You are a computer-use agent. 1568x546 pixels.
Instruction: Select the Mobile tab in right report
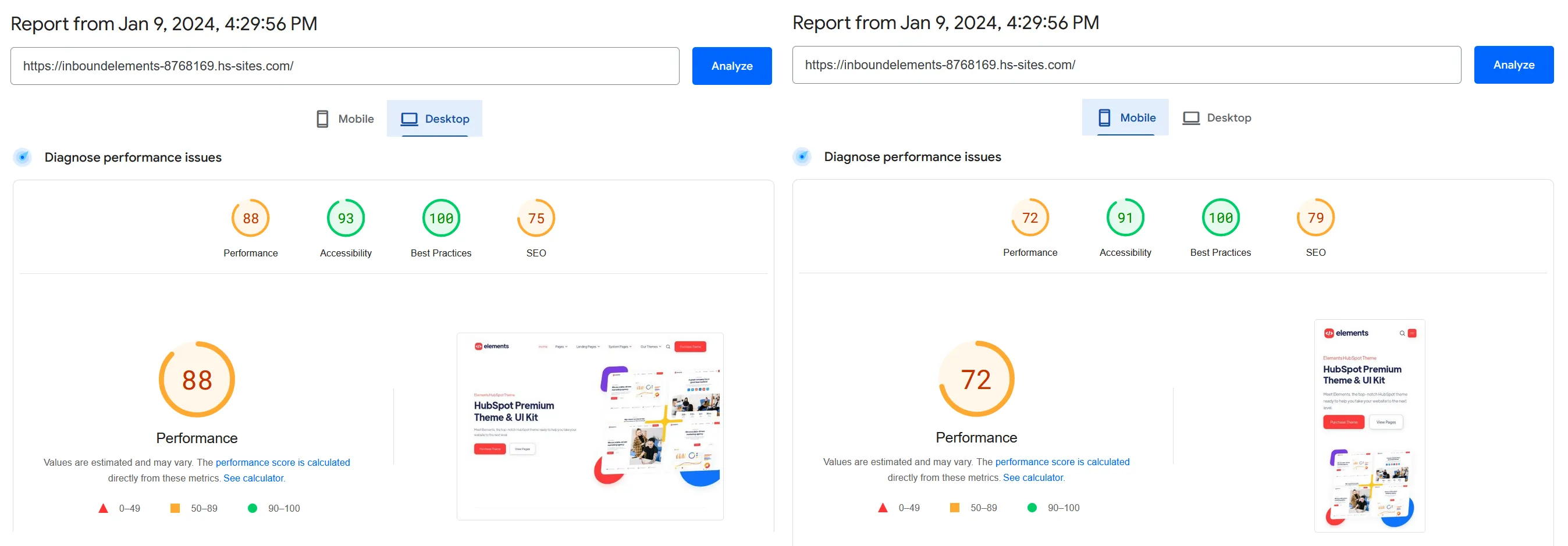tap(1125, 117)
